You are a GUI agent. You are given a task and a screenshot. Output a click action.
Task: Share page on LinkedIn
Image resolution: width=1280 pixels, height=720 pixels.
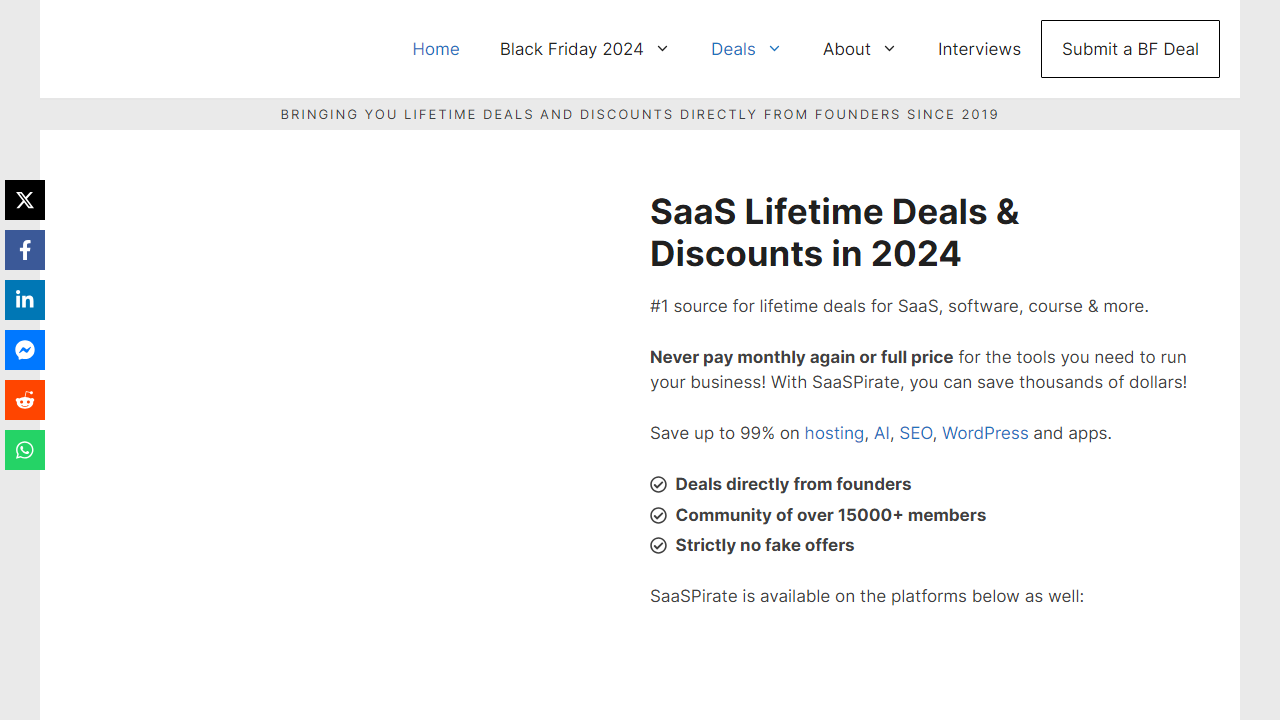tap(25, 300)
